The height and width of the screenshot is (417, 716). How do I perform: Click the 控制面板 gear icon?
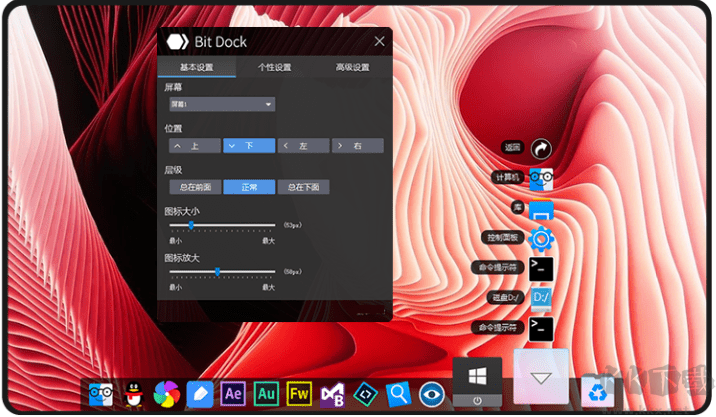coord(541,238)
